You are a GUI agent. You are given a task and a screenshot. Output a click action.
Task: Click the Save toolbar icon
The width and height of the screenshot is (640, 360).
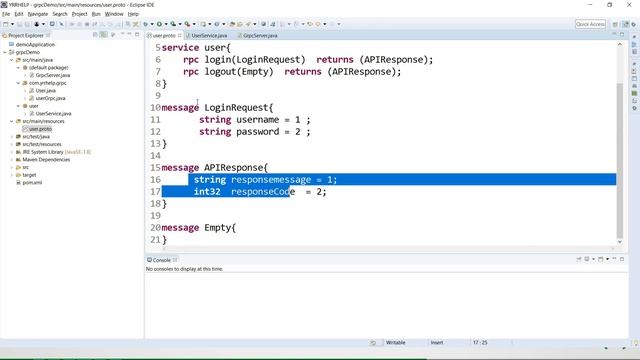19,24
